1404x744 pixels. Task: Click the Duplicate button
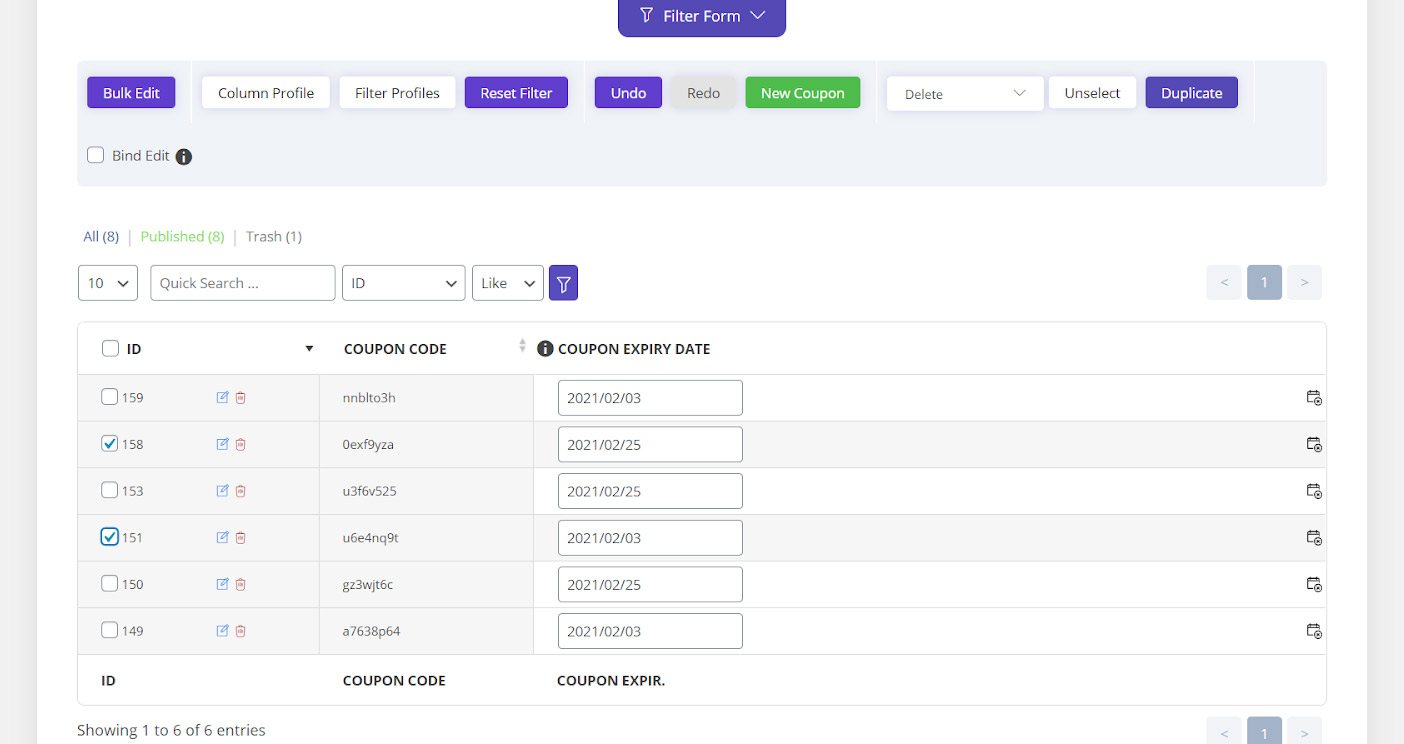tap(1191, 93)
